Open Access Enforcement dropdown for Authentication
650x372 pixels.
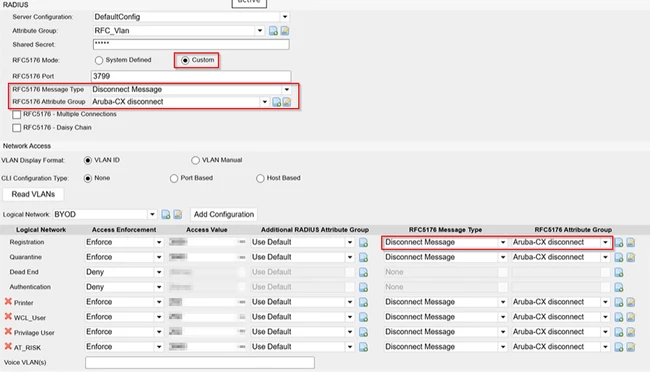[159, 287]
